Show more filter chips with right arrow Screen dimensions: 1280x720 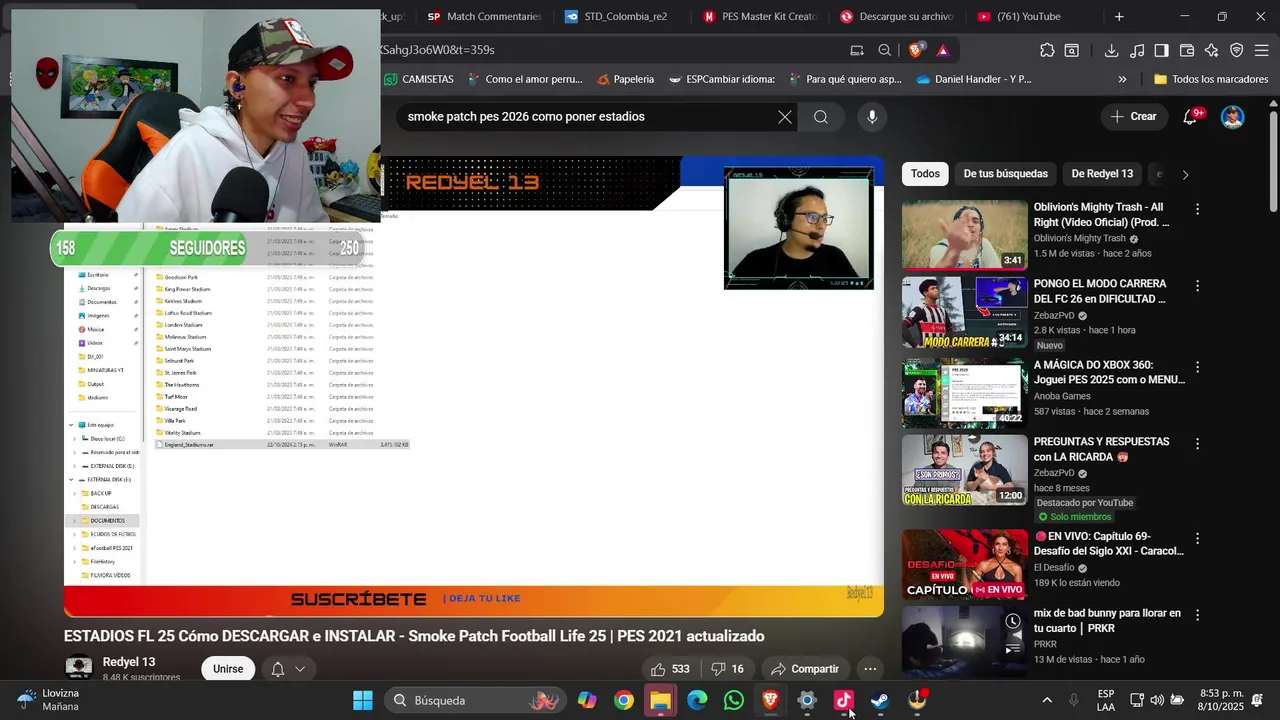[1185, 174]
